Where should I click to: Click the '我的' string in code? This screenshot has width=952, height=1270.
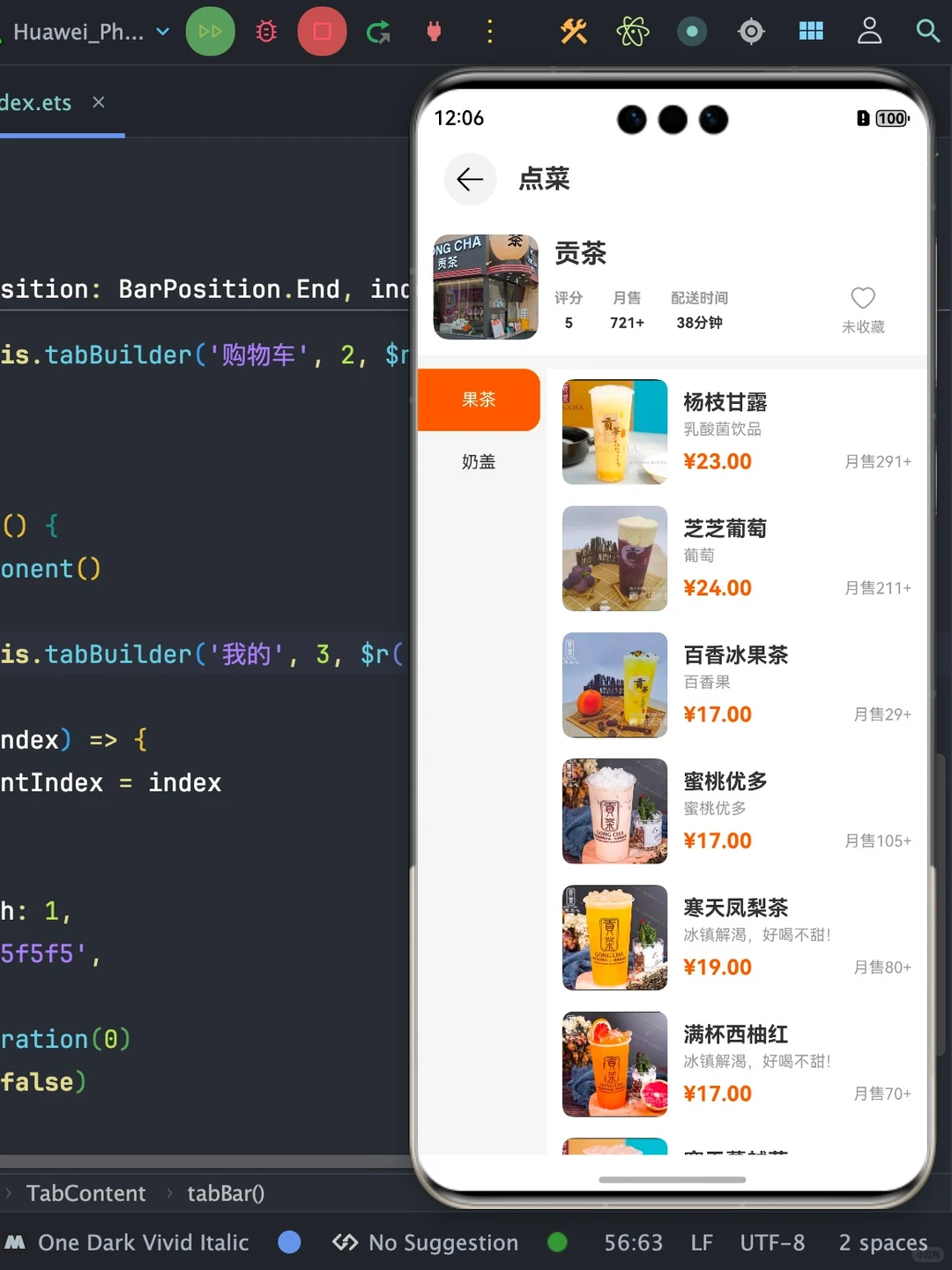coord(247,654)
